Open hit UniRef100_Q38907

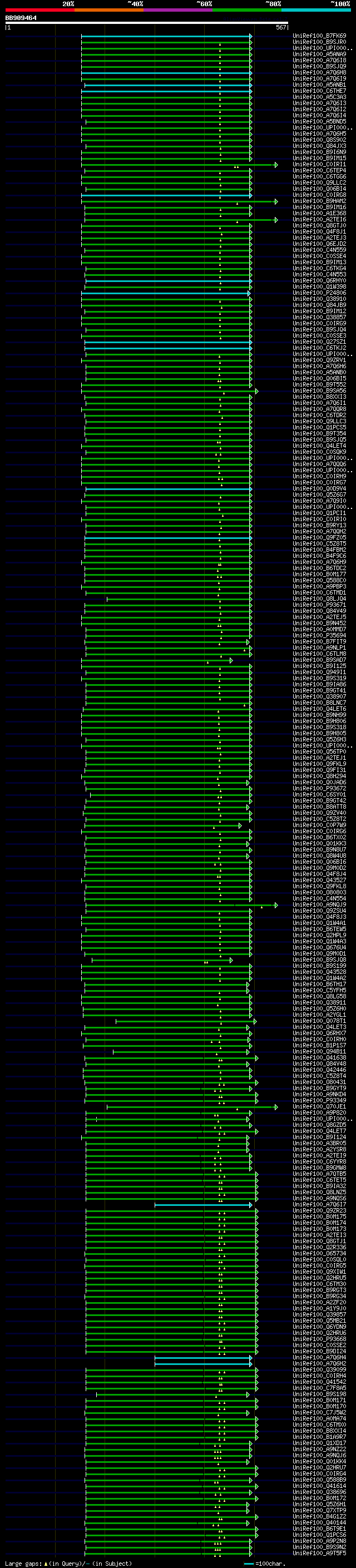pos(319,696)
